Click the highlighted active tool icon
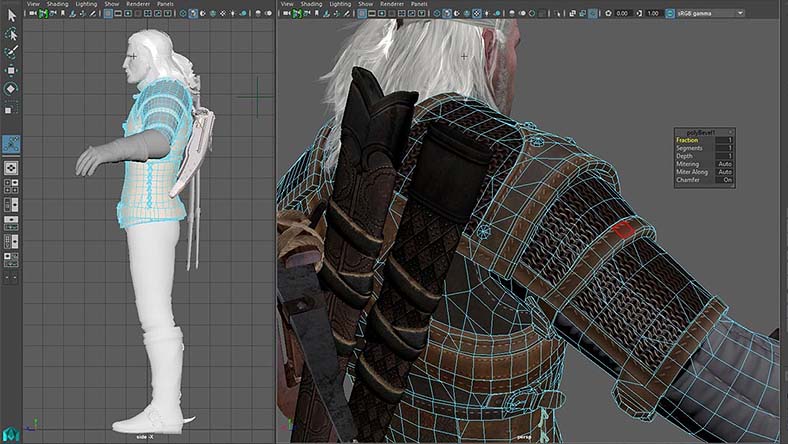 pyautogui.click(x=11, y=144)
